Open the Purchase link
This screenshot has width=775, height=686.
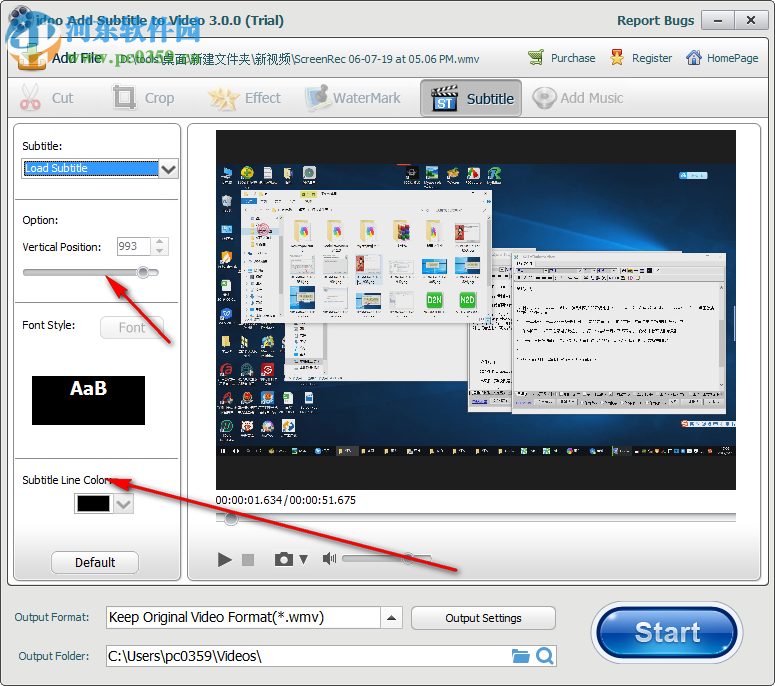573,58
